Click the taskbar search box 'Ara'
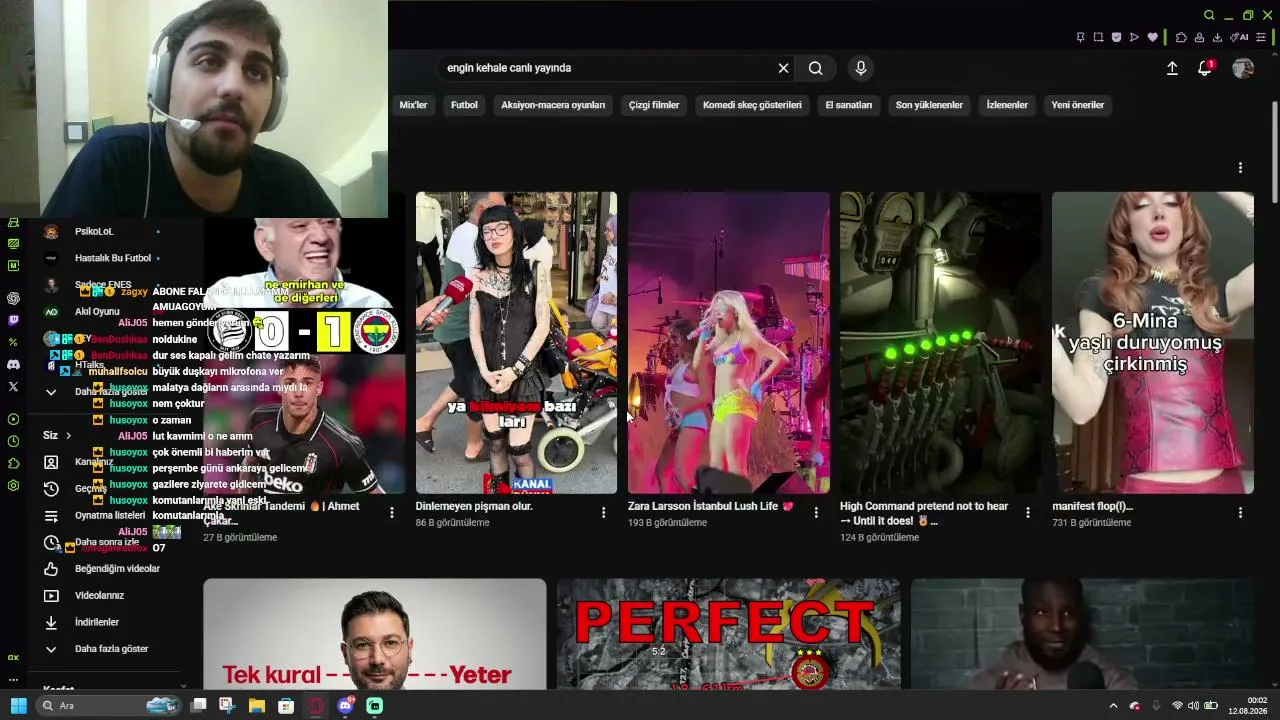This screenshot has width=1280, height=720. [108, 706]
